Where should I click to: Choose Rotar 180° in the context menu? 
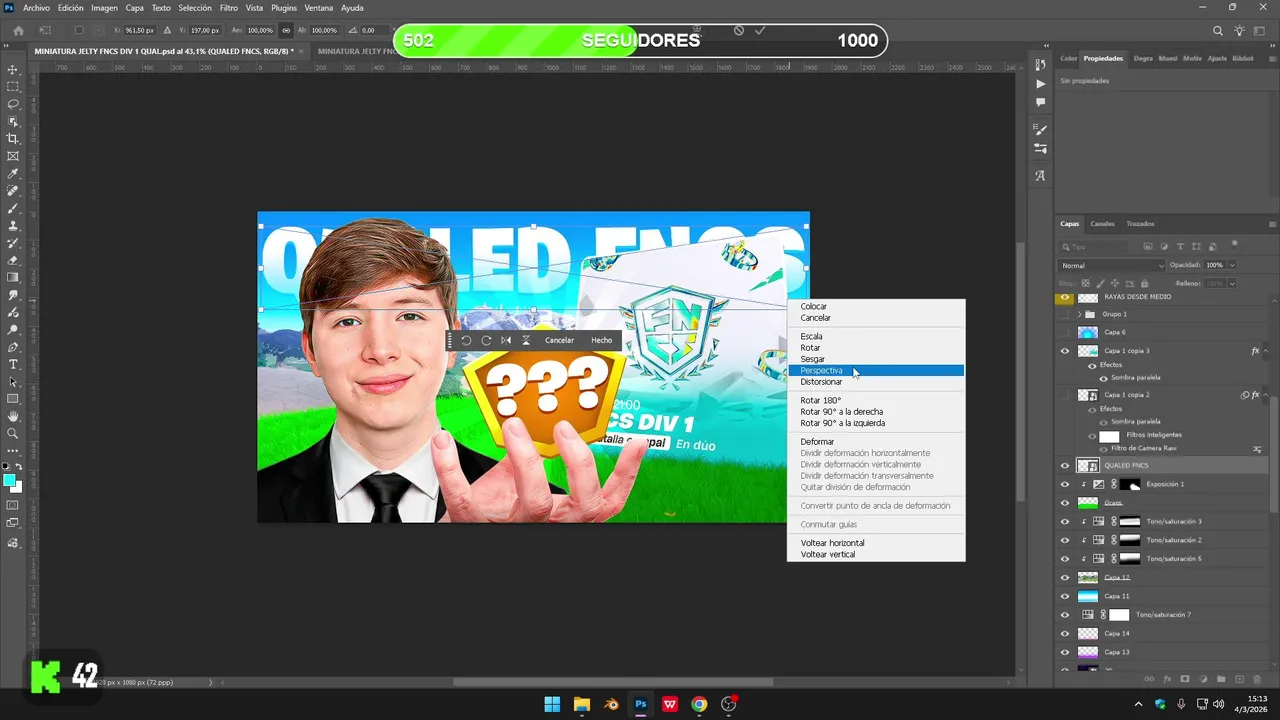[875, 400]
